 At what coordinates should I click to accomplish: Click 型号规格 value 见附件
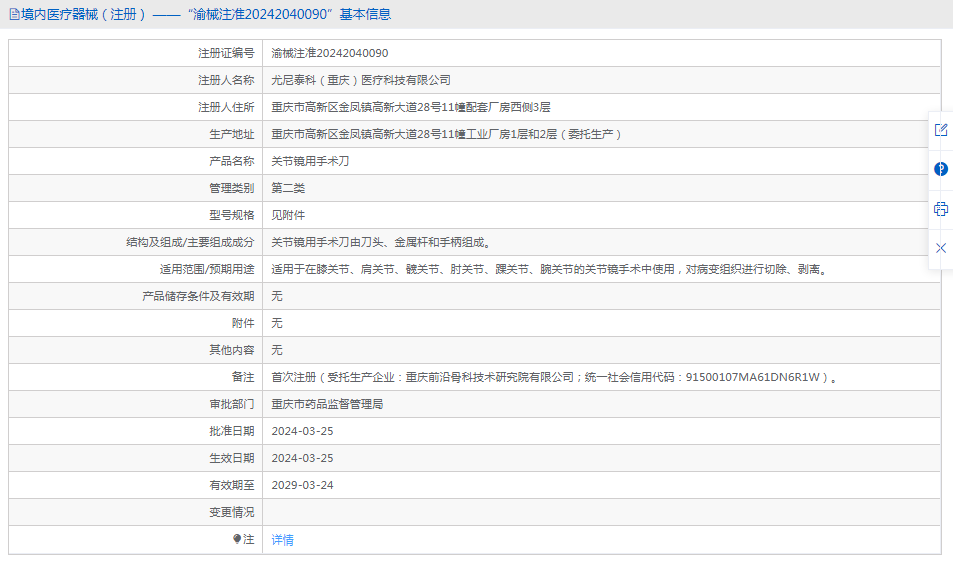coord(288,215)
